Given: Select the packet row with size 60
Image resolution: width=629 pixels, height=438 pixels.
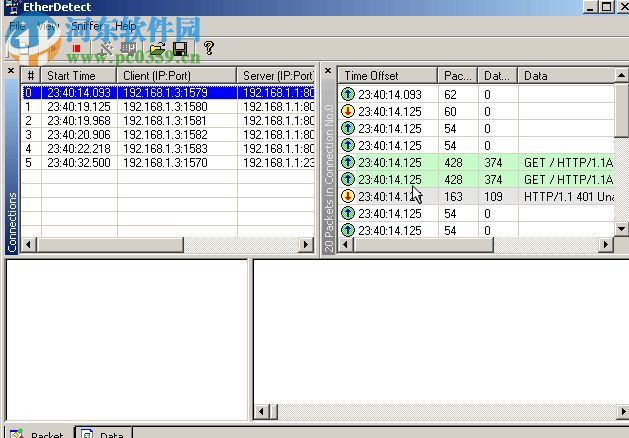Looking at the screenshot, I should [x=477, y=112].
